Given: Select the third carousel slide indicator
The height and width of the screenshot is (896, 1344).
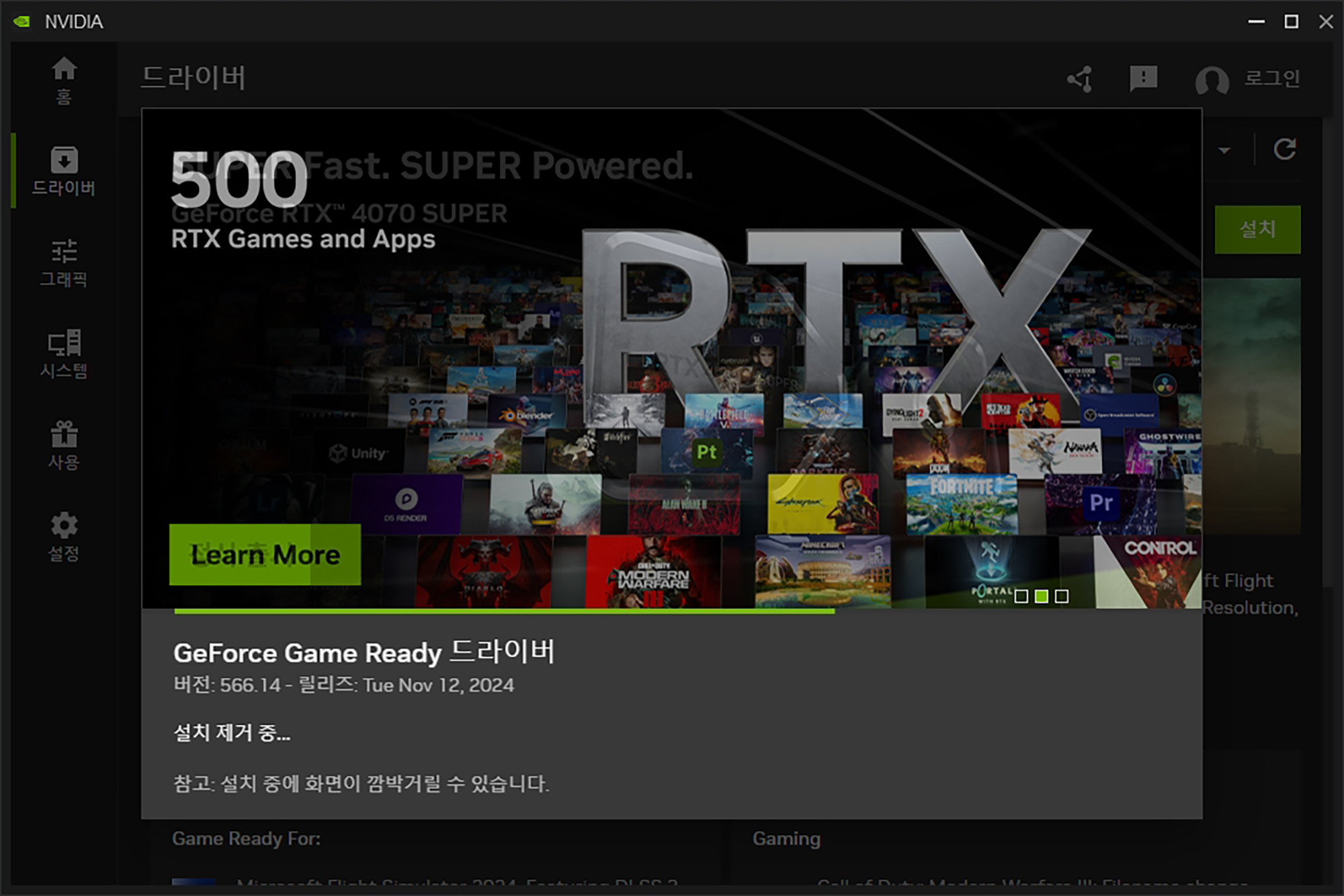Looking at the screenshot, I should [x=1062, y=596].
